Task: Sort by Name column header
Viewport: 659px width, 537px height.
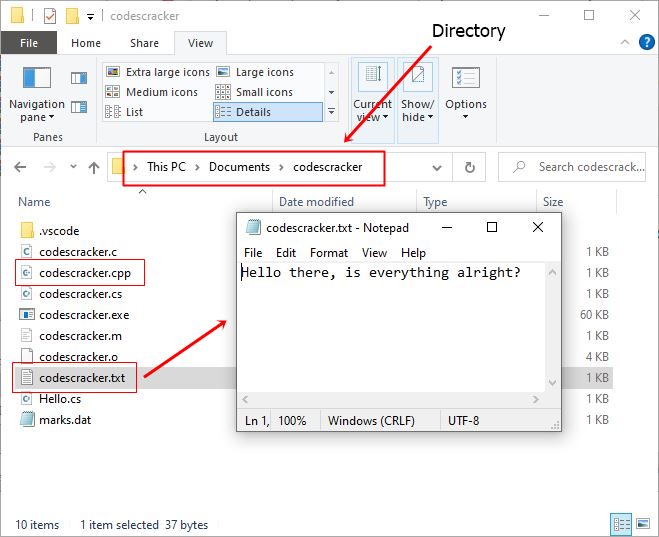Action: (x=34, y=202)
